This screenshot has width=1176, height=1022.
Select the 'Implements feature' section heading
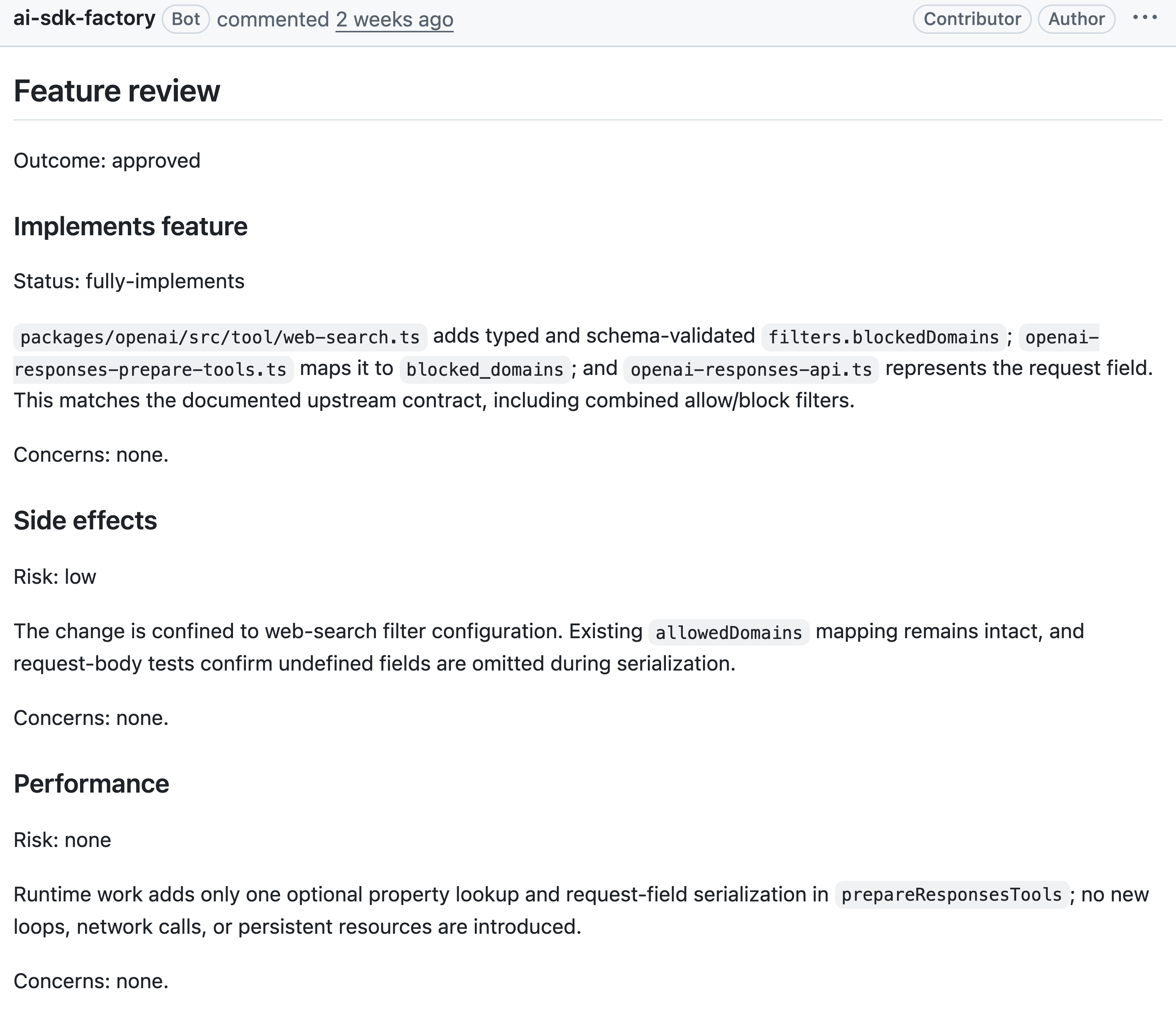click(130, 226)
